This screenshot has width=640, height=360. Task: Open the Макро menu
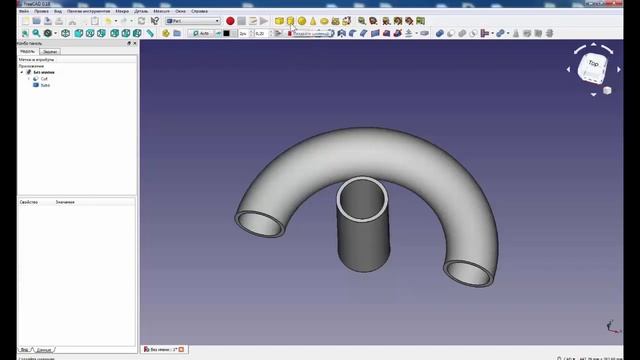pos(122,11)
